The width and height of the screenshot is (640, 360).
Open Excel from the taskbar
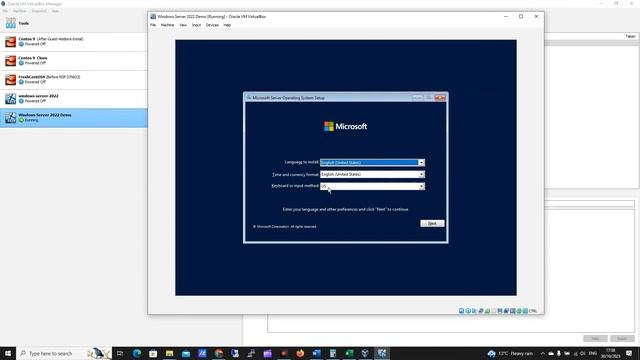pyautogui.click(x=349, y=353)
